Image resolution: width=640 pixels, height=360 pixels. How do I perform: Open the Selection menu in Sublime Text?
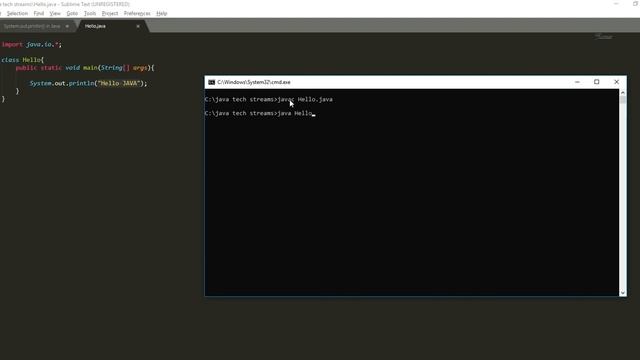(17, 13)
